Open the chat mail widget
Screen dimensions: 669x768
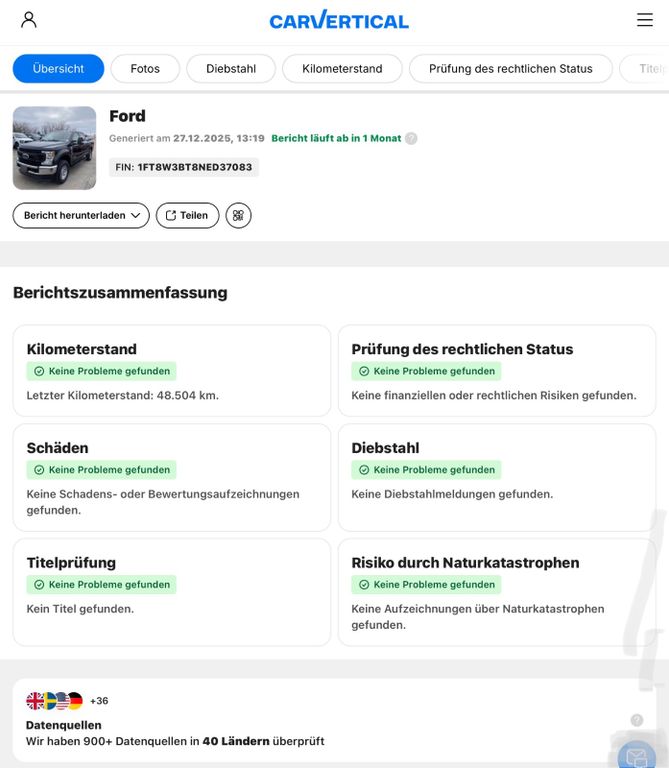click(x=636, y=756)
